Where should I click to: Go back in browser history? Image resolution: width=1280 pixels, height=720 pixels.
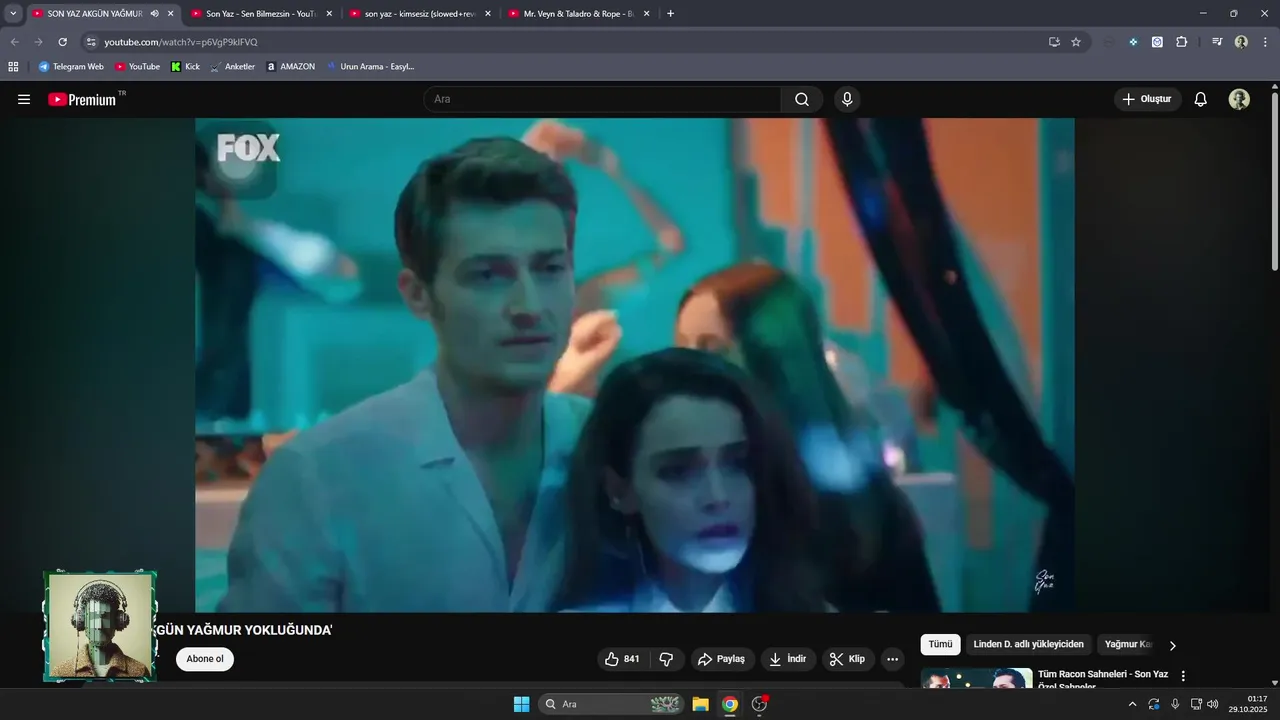[x=14, y=42]
